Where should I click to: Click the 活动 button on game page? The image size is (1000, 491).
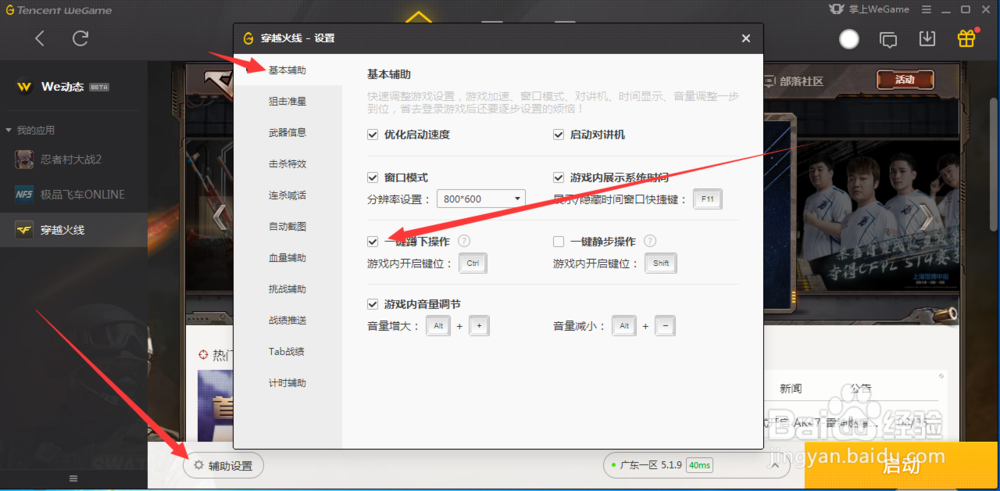(905, 80)
